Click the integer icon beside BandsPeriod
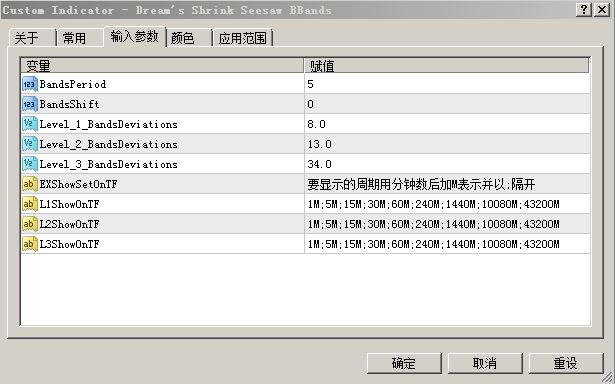 [30, 84]
